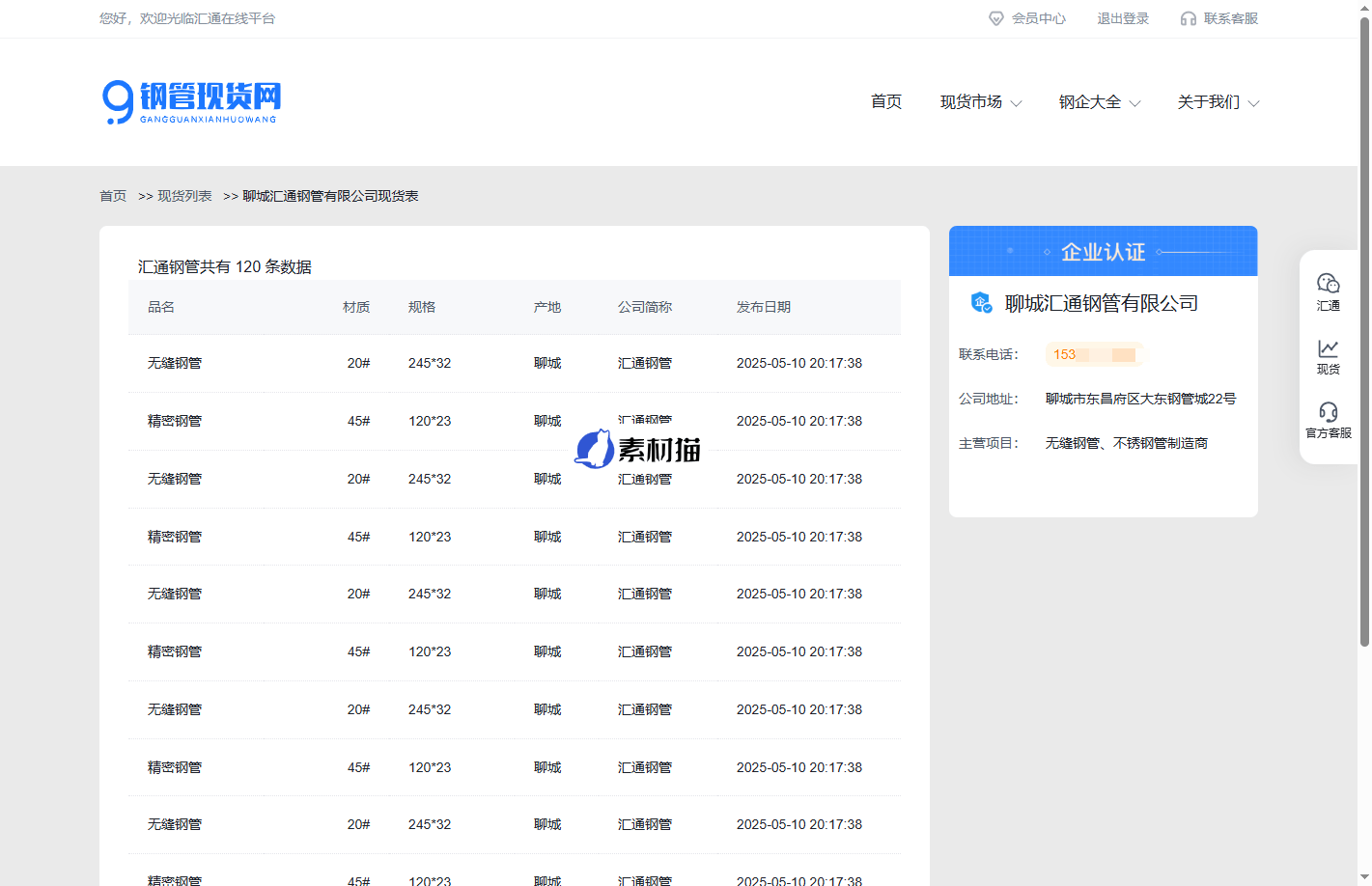
Task: Expand the 现货市场 dropdown menu
Action: pyautogui.click(x=980, y=102)
